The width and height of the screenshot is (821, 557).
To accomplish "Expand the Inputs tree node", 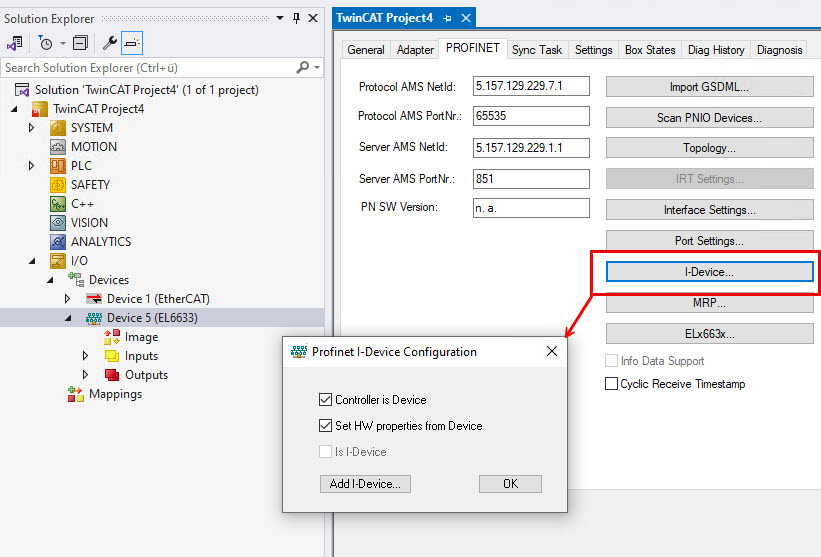I will [x=86, y=356].
